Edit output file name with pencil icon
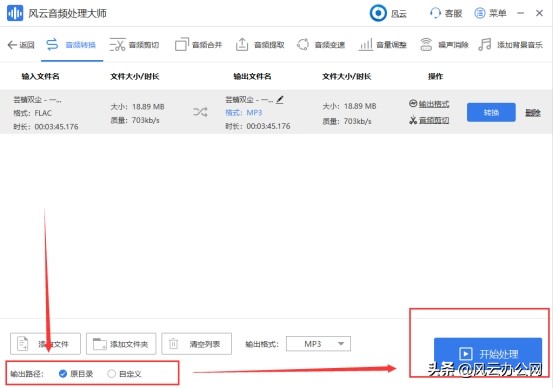Image resolution: width=554 pixels, height=388 pixels. point(280,100)
